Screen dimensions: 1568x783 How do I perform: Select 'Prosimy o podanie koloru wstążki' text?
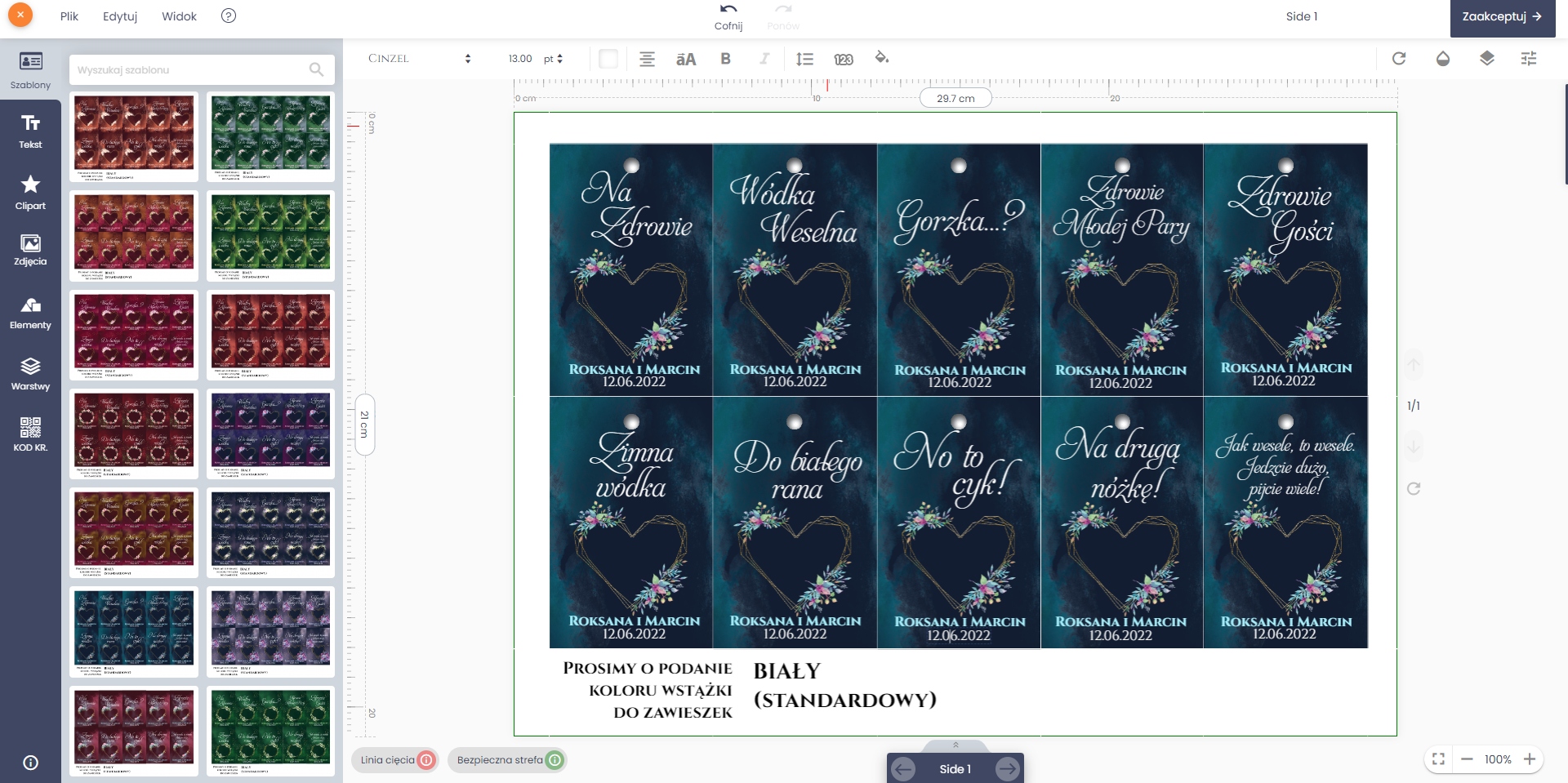[648, 690]
